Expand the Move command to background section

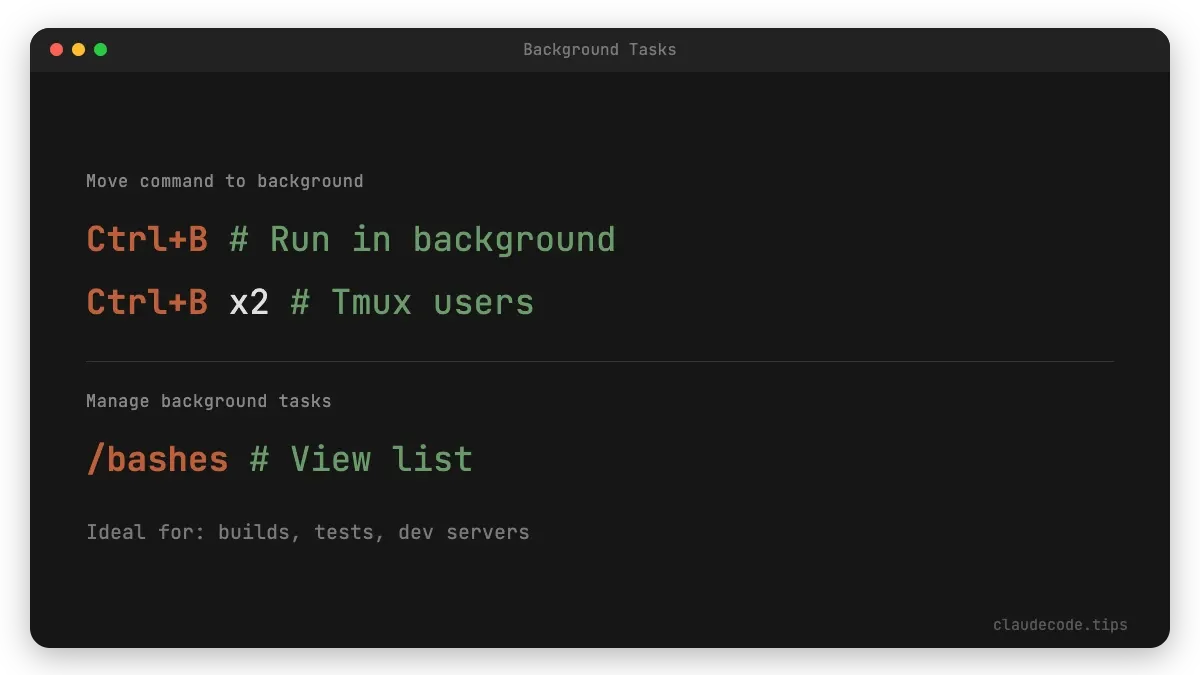(224, 180)
